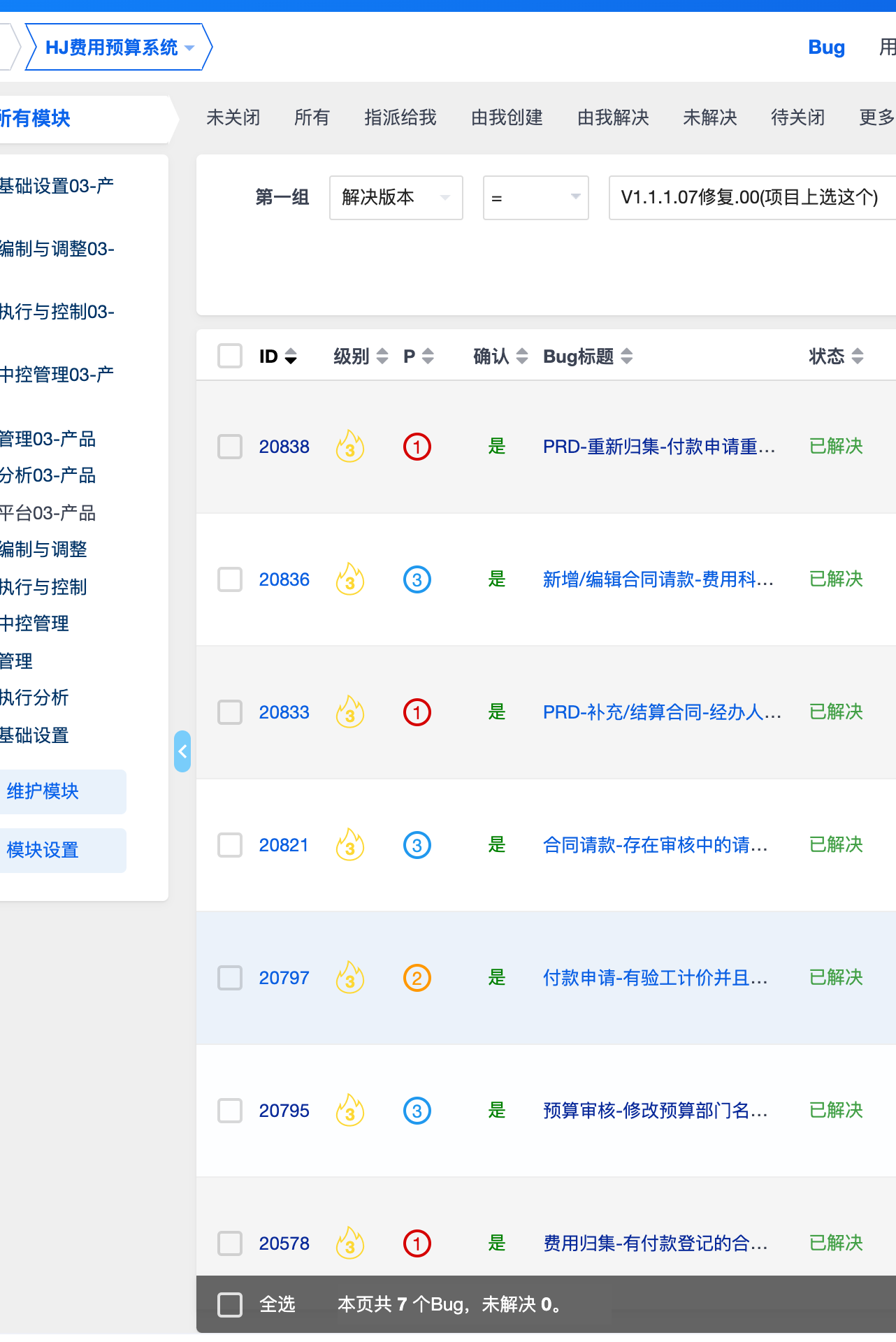This screenshot has height=1342, width=896.
Task: Click priority 3 badge for bug 20836
Action: click(417, 579)
